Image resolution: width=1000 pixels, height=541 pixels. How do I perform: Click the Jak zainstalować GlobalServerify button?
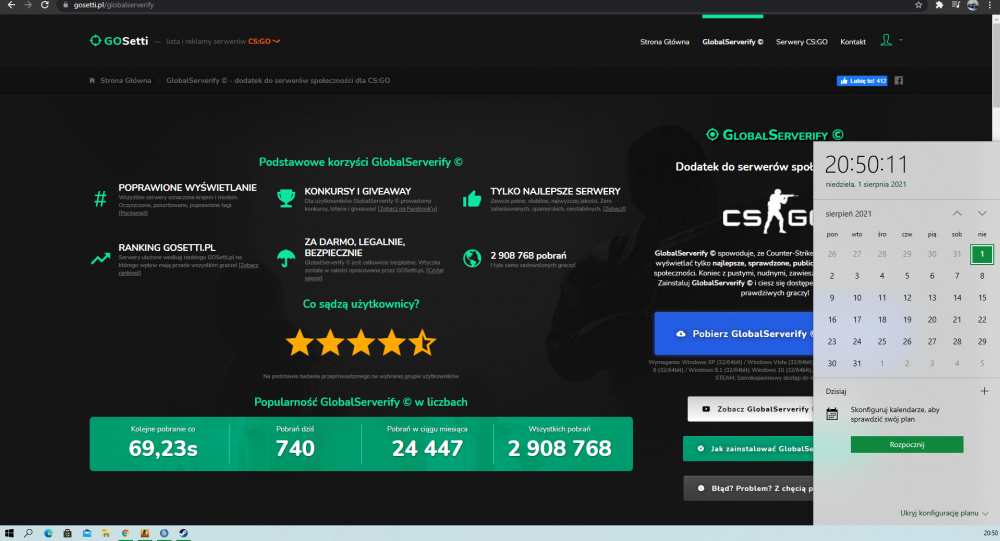click(x=748, y=448)
